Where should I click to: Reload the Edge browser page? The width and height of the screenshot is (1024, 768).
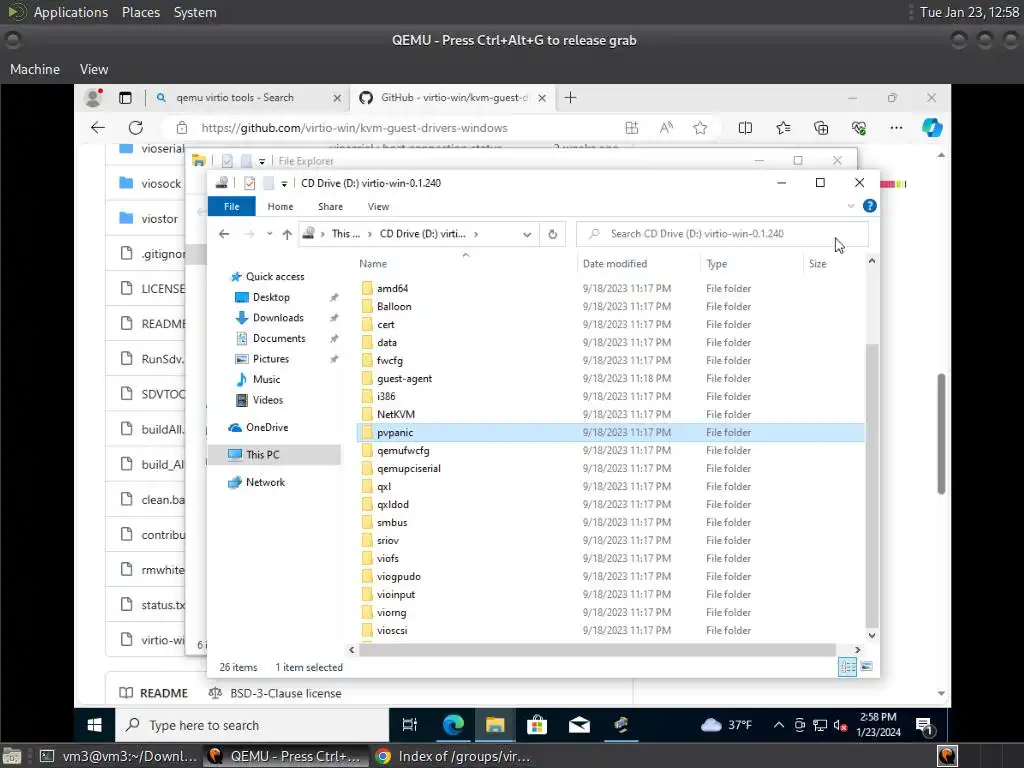[135, 128]
